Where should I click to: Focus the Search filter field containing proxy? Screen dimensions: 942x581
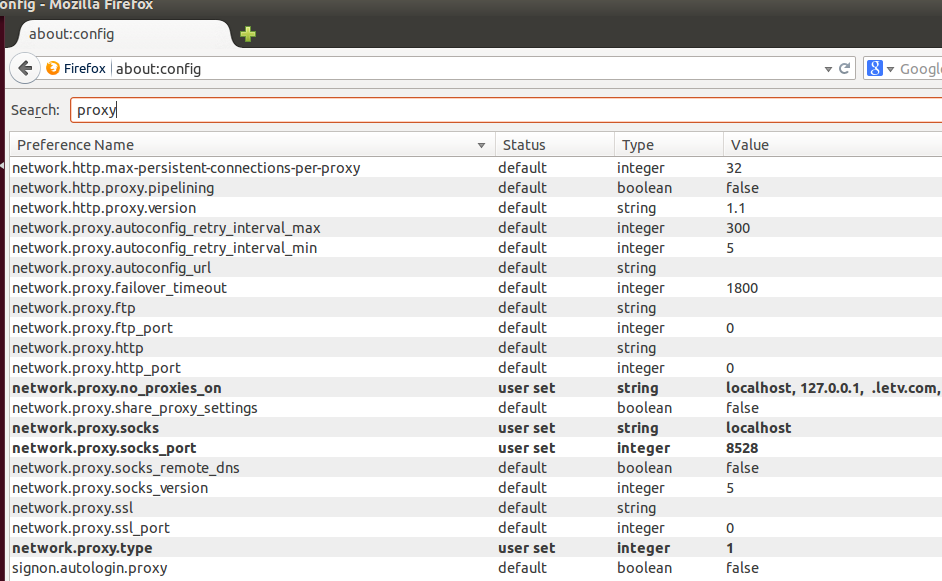pyautogui.click(x=506, y=110)
